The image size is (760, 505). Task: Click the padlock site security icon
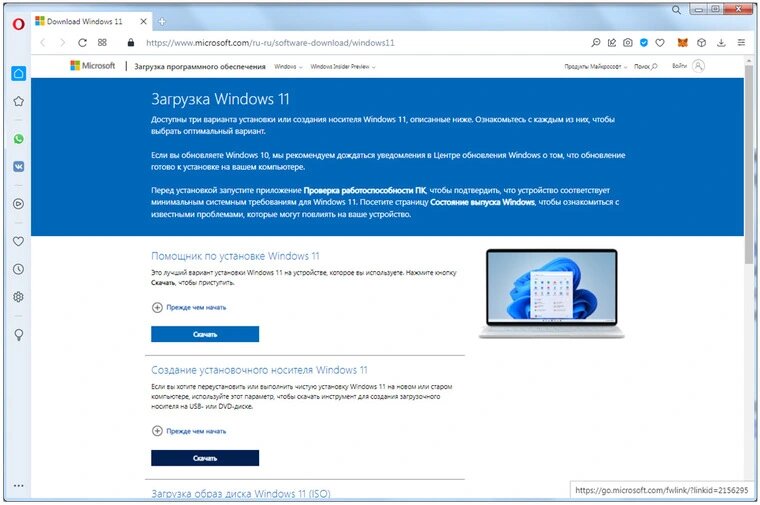pyautogui.click(x=130, y=43)
